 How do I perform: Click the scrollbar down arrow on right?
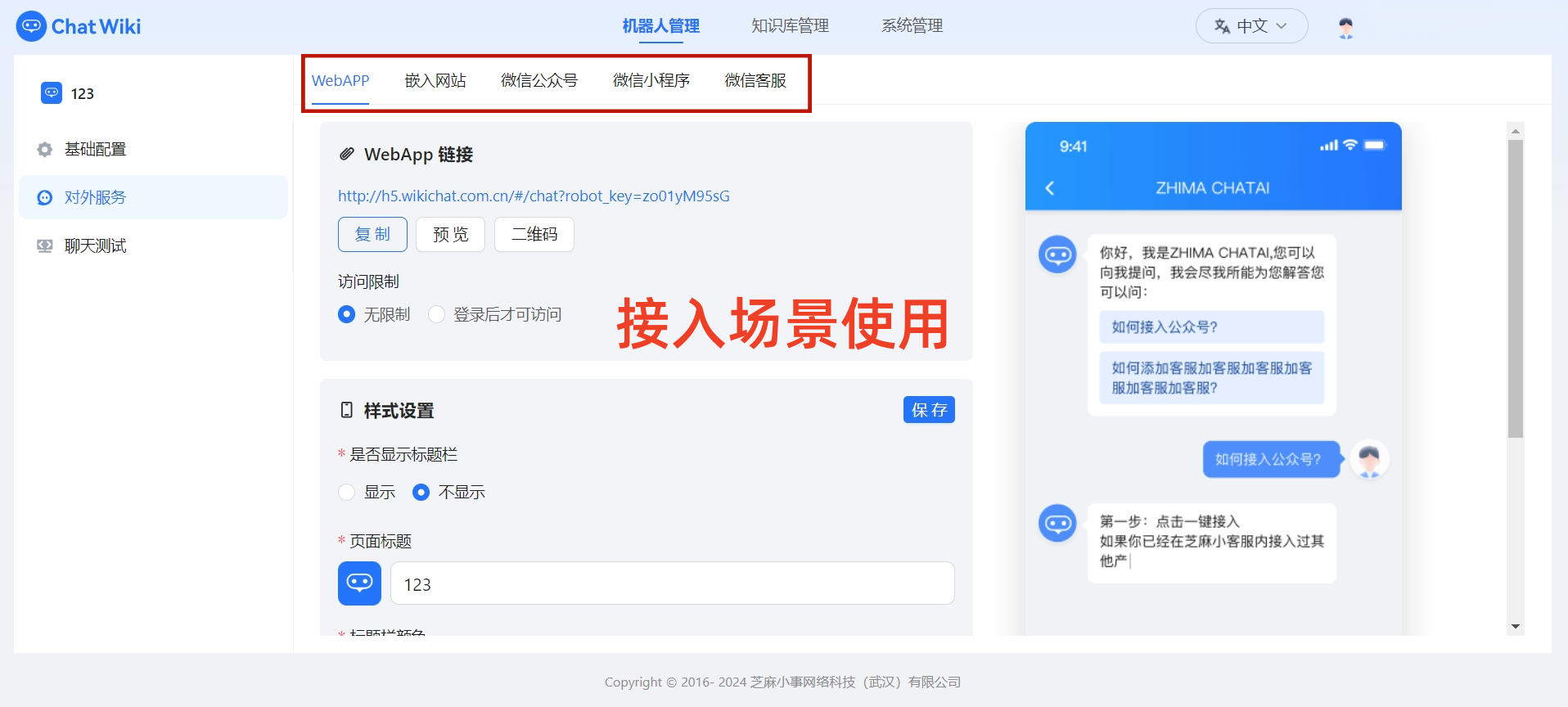click(x=1516, y=627)
